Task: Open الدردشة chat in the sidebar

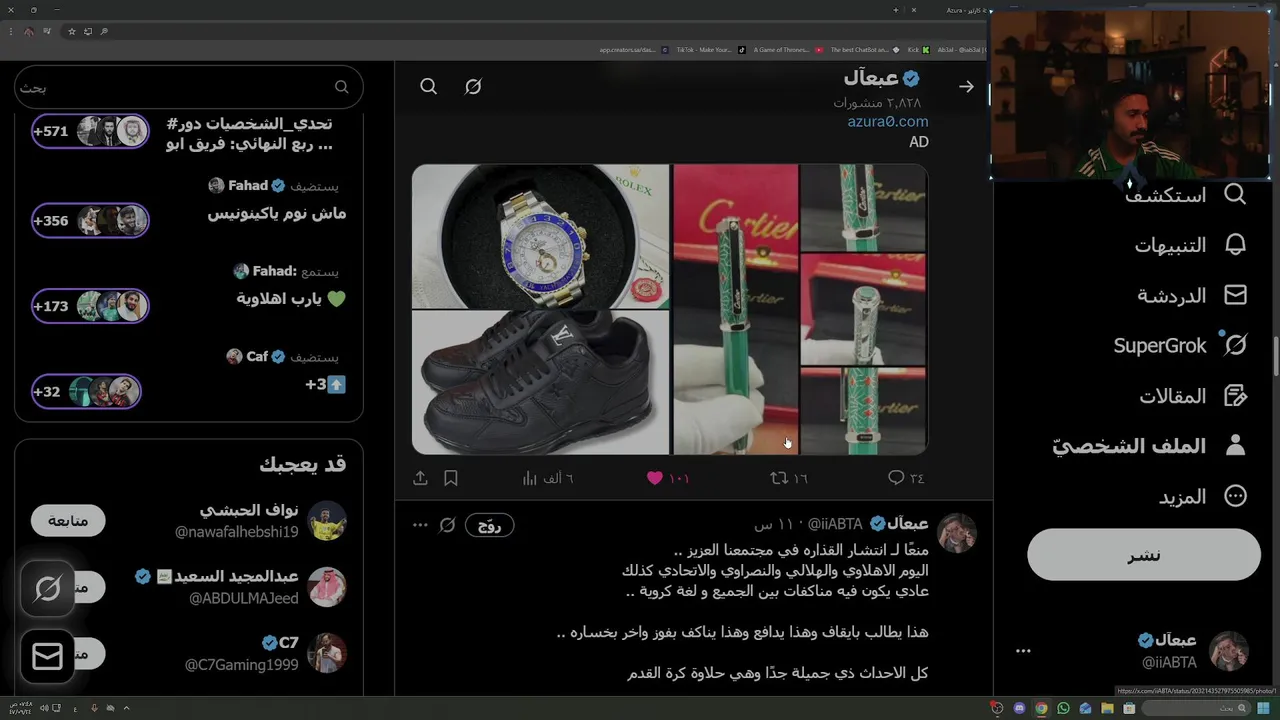Action: point(1191,295)
